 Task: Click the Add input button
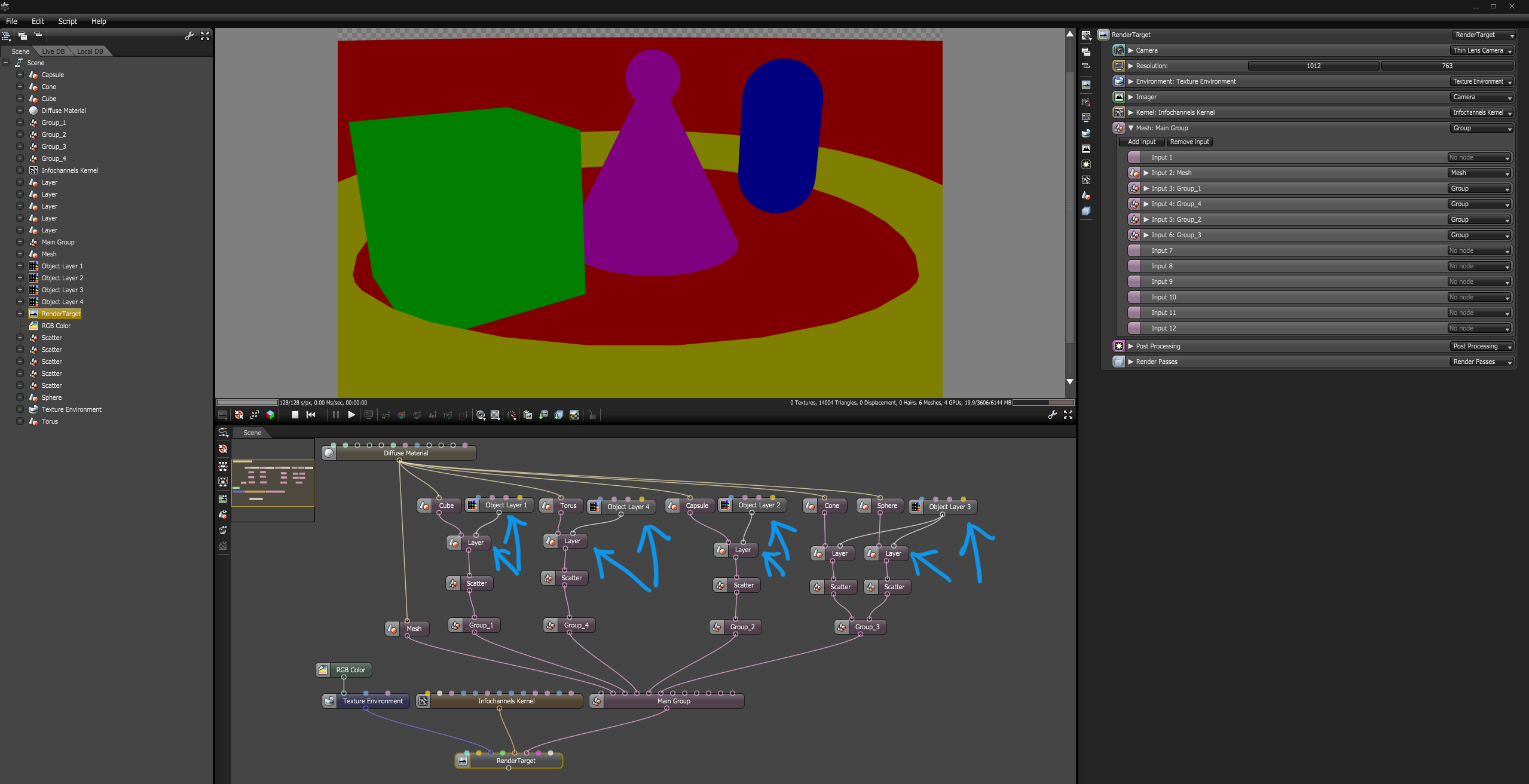(x=1141, y=142)
